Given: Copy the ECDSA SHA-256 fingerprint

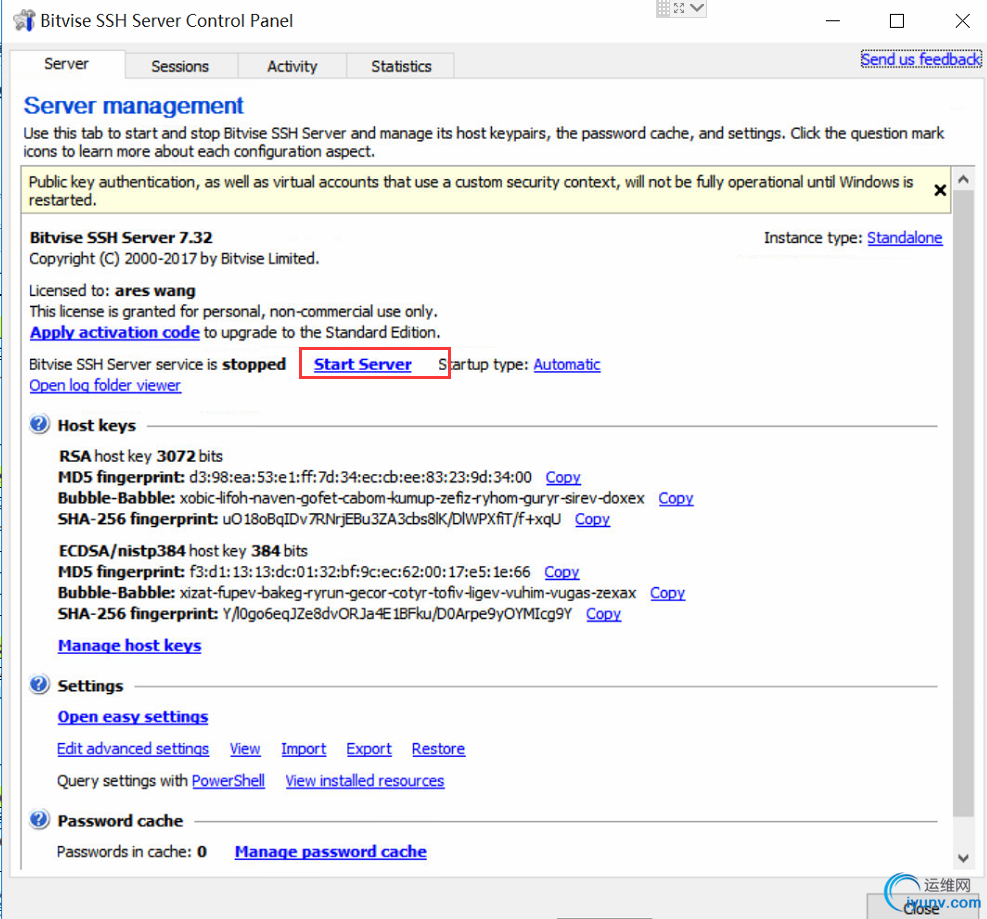Looking at the screenshot, I should pyautogui.click(x=603, y=614).
